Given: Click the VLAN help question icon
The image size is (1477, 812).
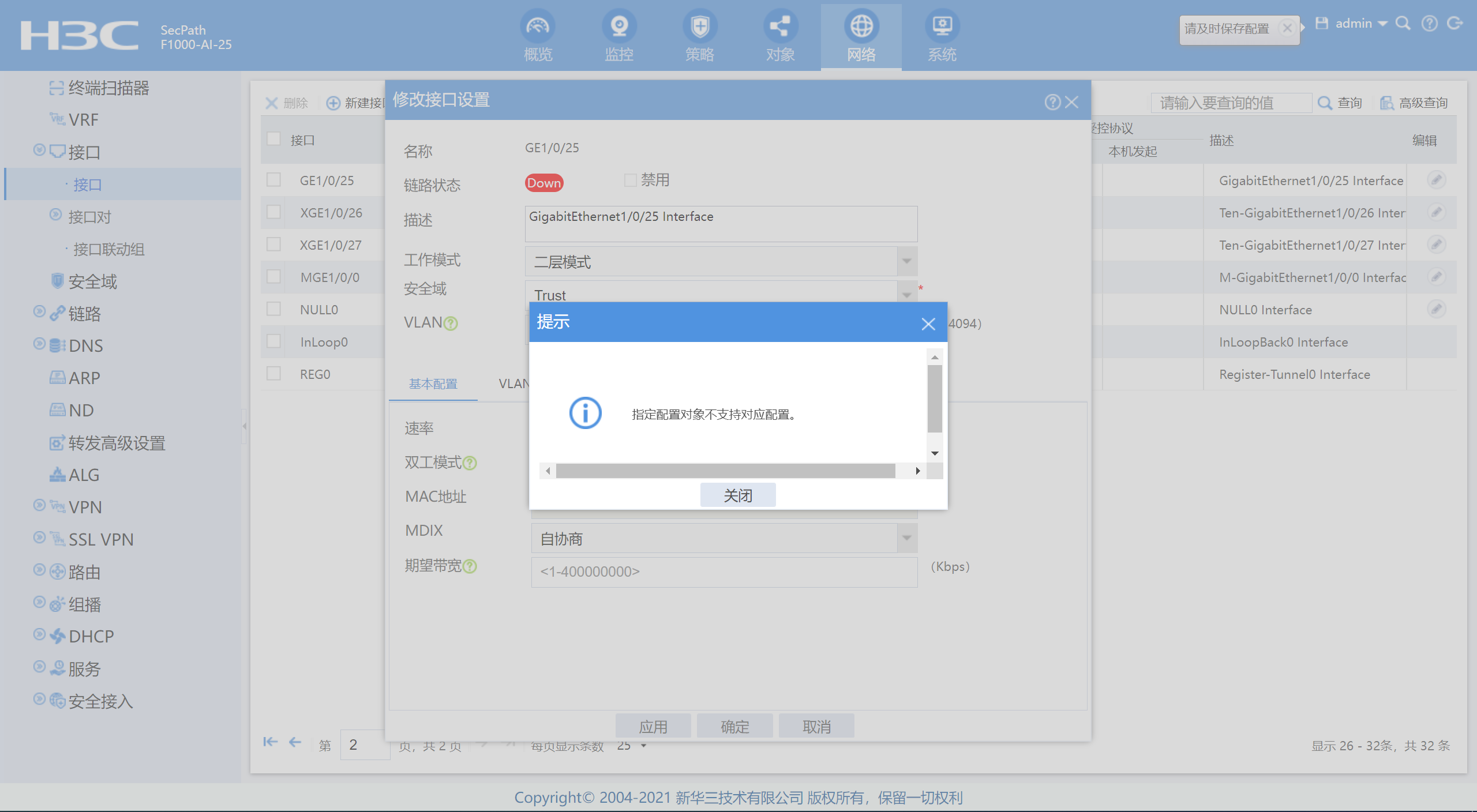Looking at the screenshot, I should click(x=452, y=324).
